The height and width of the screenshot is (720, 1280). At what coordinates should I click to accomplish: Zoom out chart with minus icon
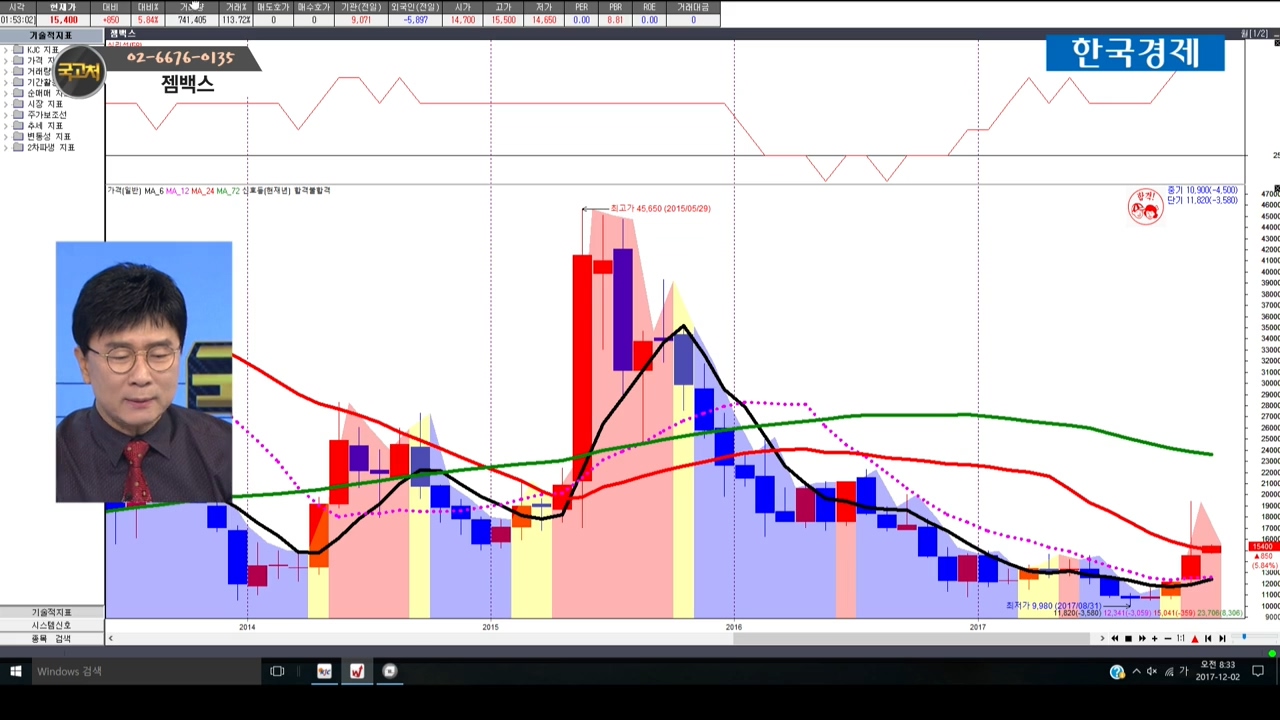(x=1168, y=638)
